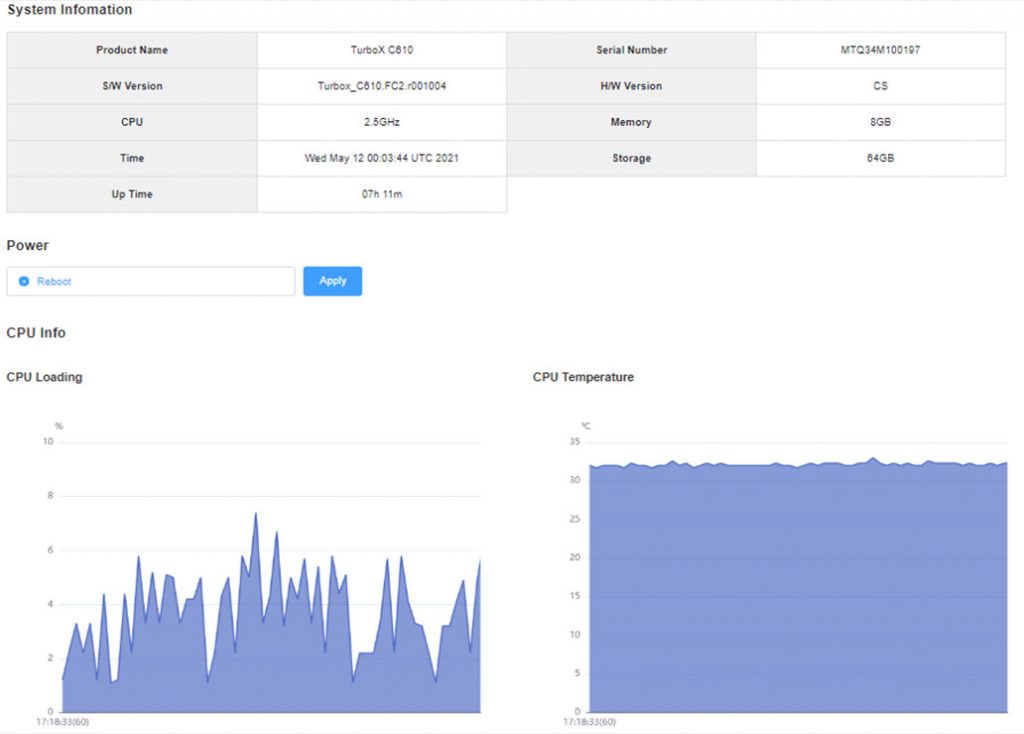Select the Wed May 12 timestamp value
Viewport: 1024px width, 734px height.
(382, 158)
